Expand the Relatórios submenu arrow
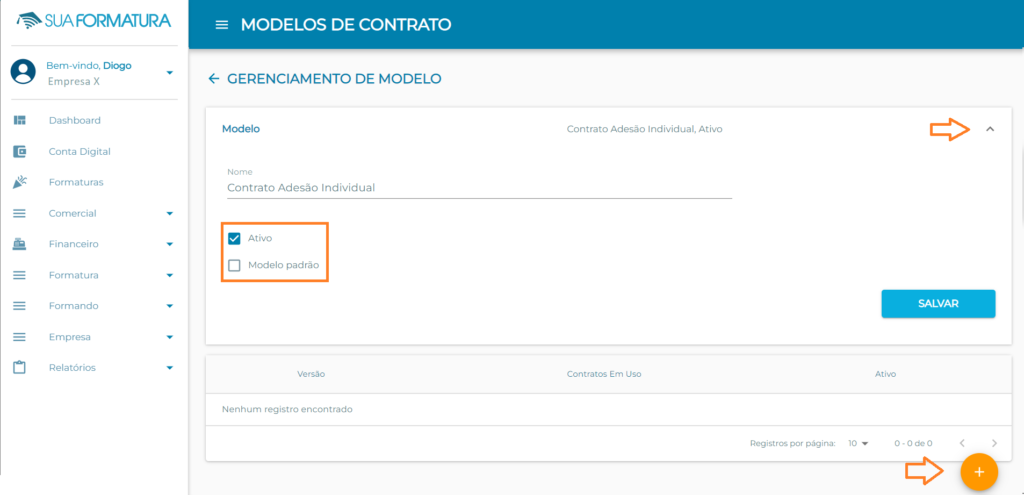 [170, 368]
